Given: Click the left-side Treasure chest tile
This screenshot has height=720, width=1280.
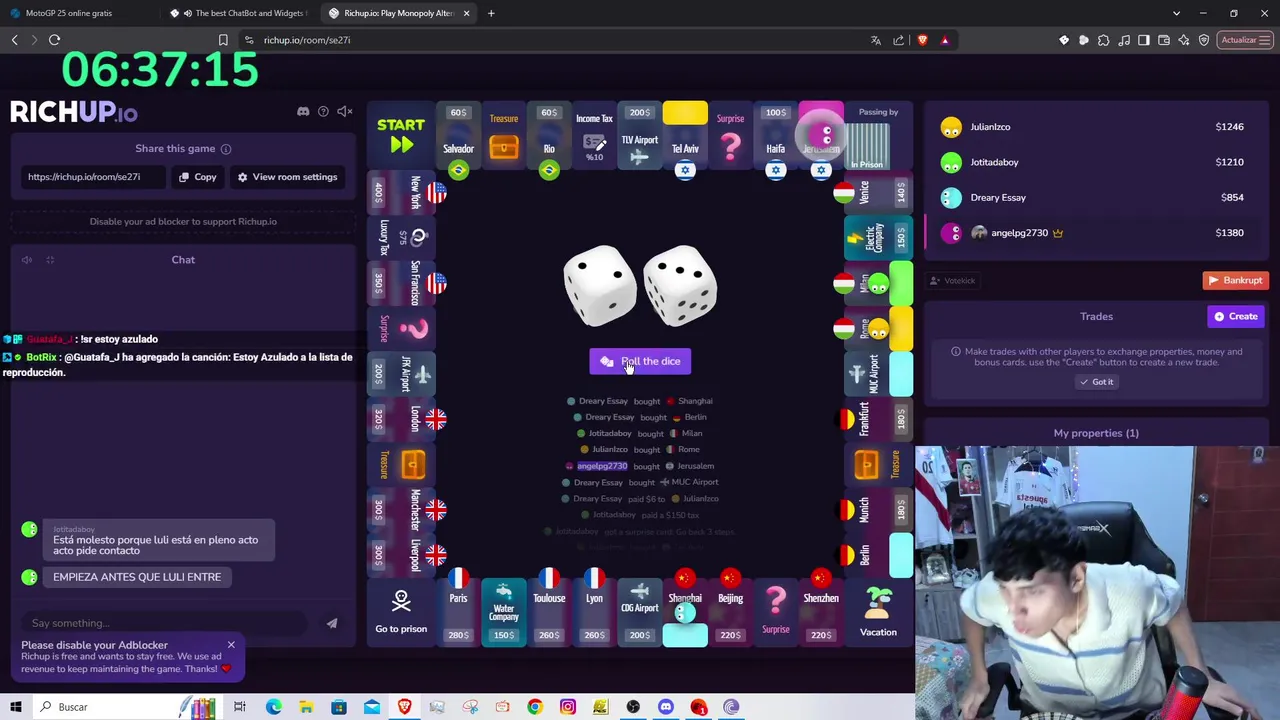Looking at the screenshot, I should click(x=402, y=464).
